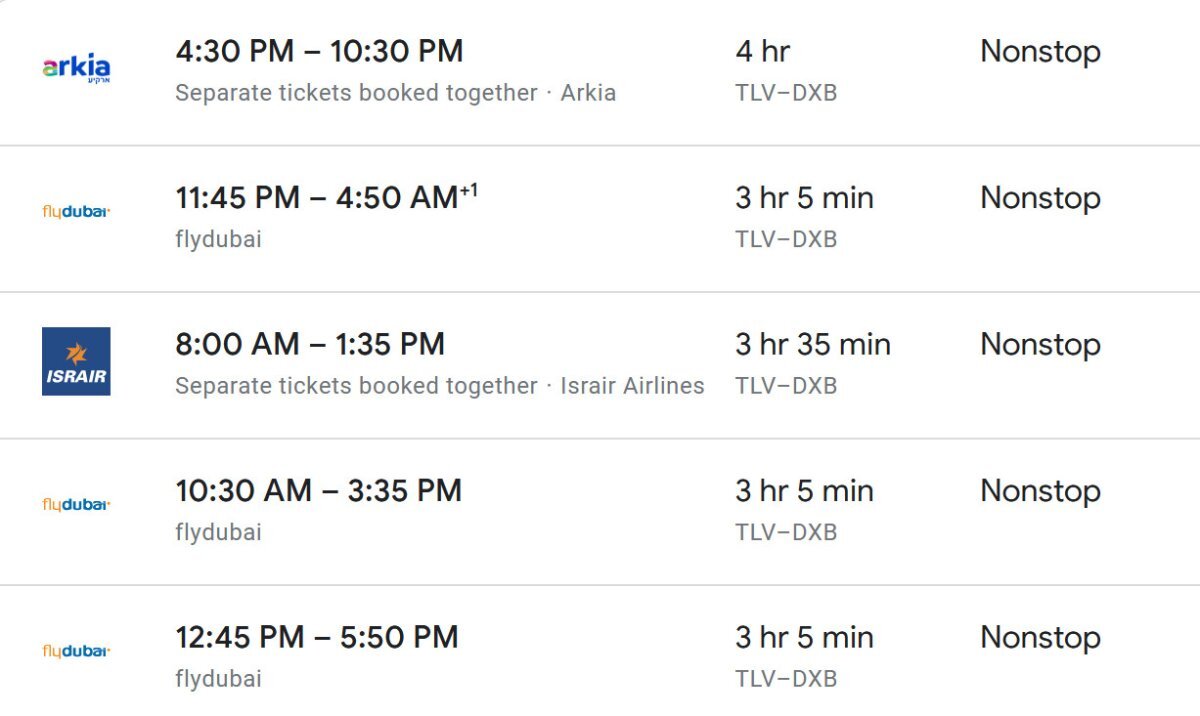Screen dimensions: 1200x716
Task: Select the 4:30 PM – 10:30 PM flight
Action: 600,72
